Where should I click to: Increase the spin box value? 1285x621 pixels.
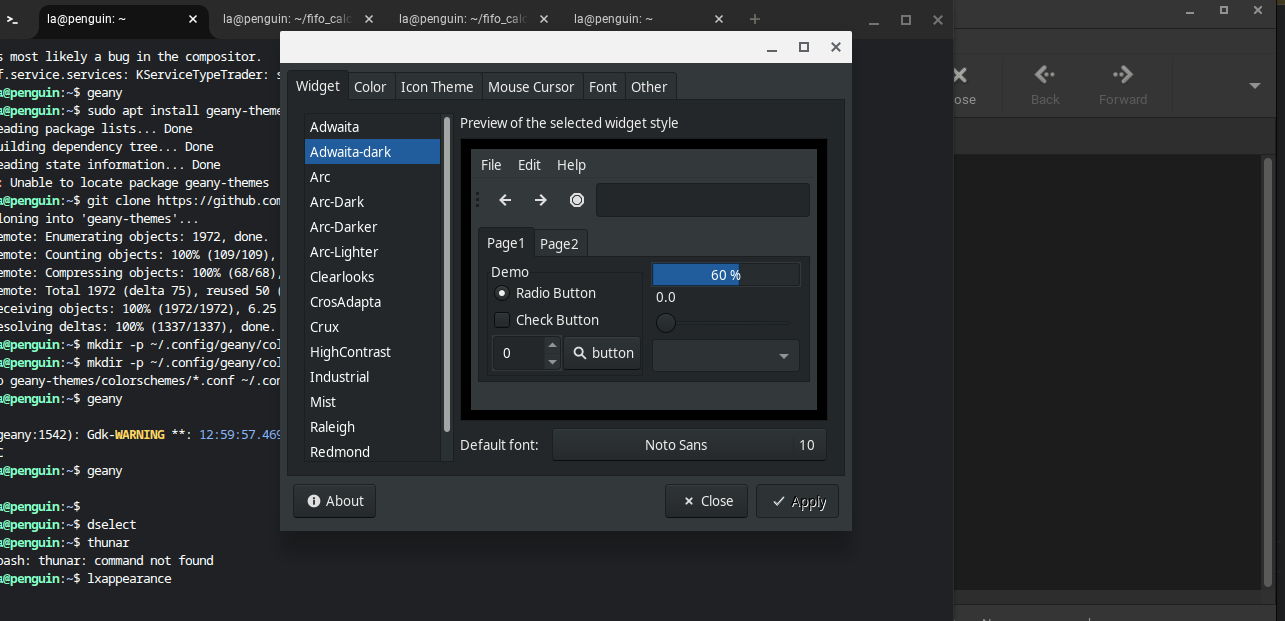(552, 345)
